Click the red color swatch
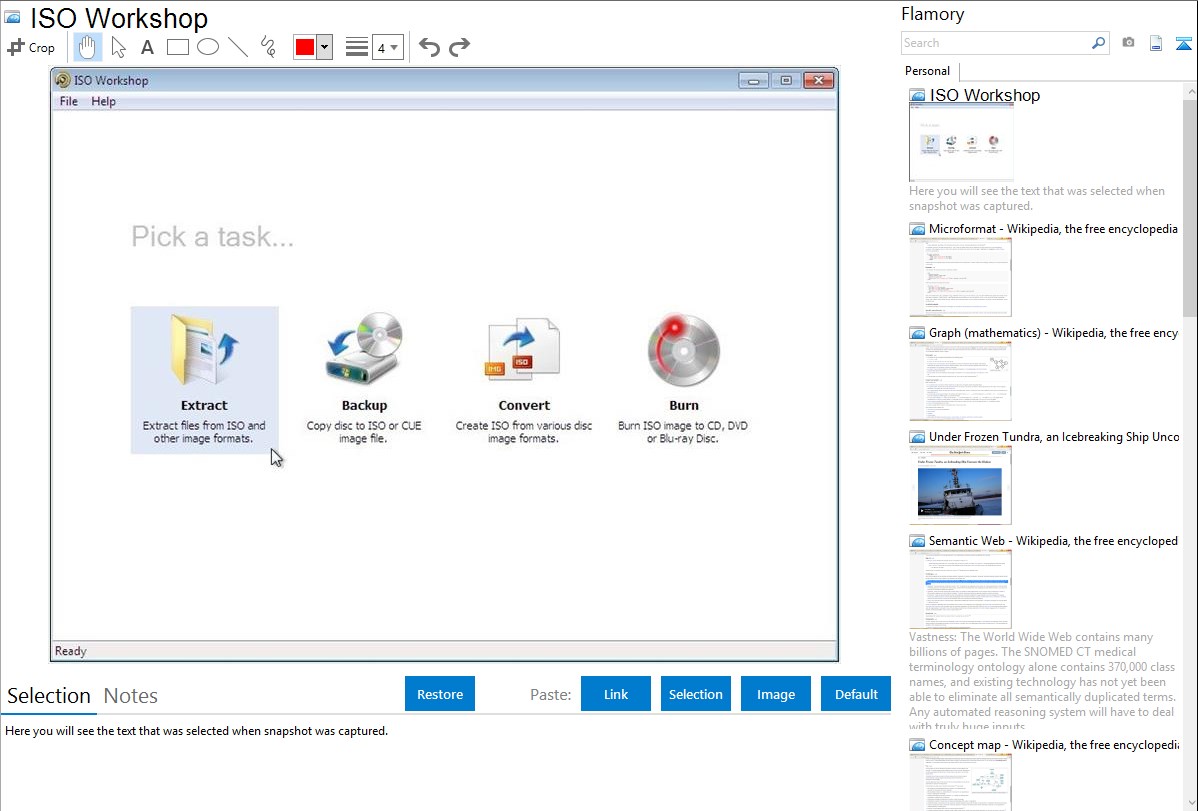This screenshot has height=811, width=1198. point(304,47)
